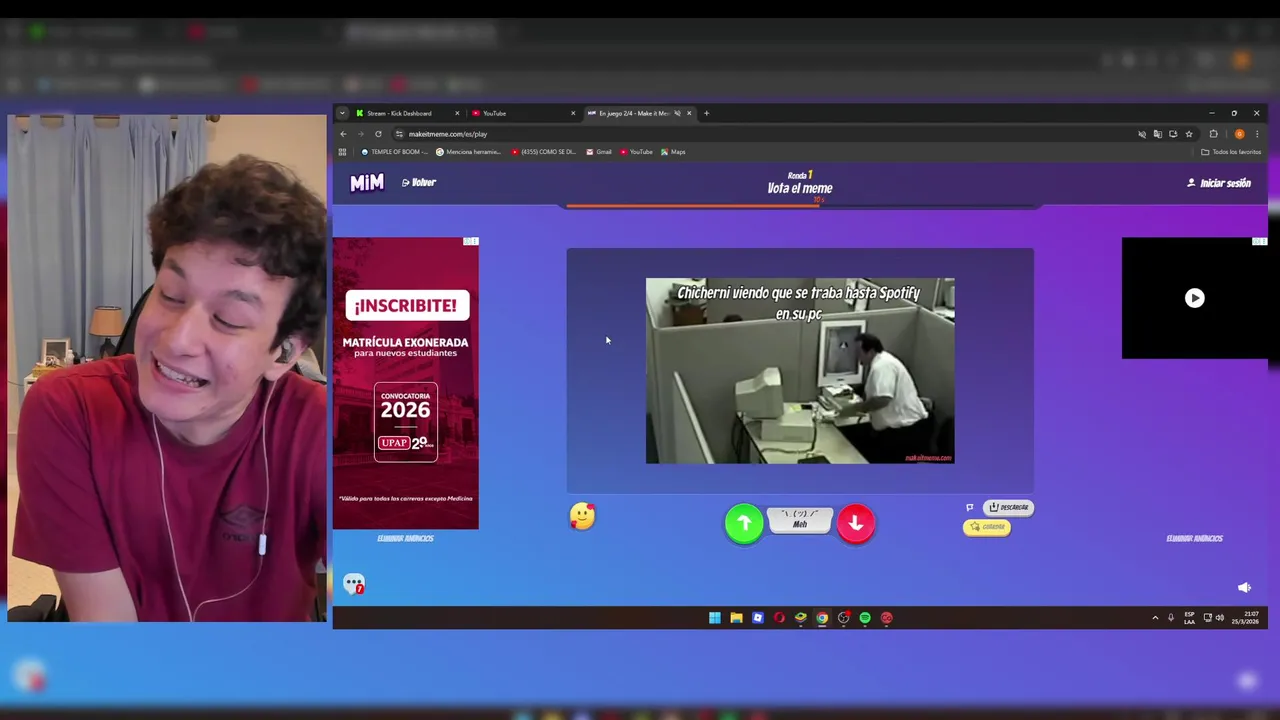The image size is (1280, 720).
Task: Open system volume control in tray
Action: (x=1219, y=618)
